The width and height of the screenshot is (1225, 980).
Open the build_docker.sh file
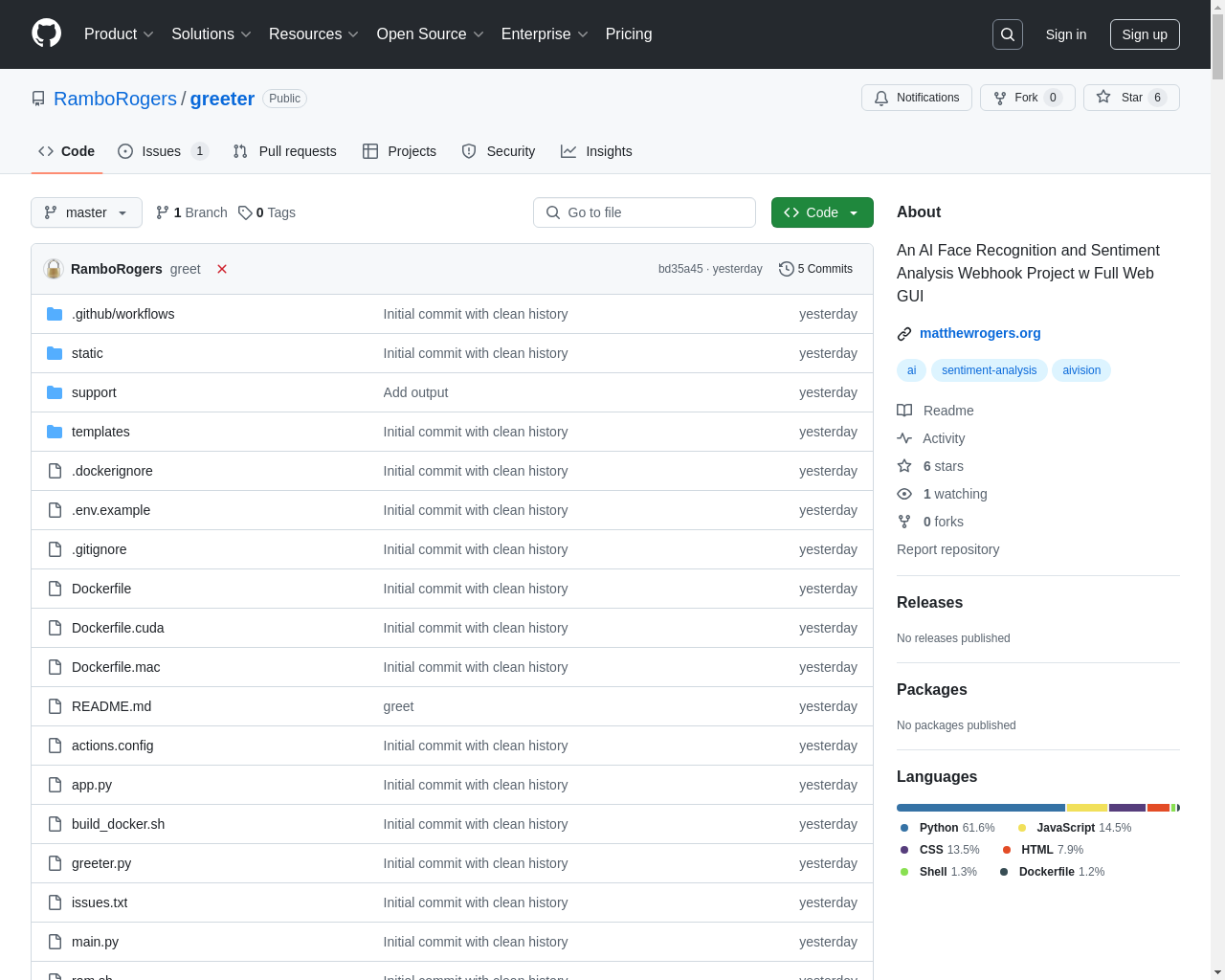point(118,824)
